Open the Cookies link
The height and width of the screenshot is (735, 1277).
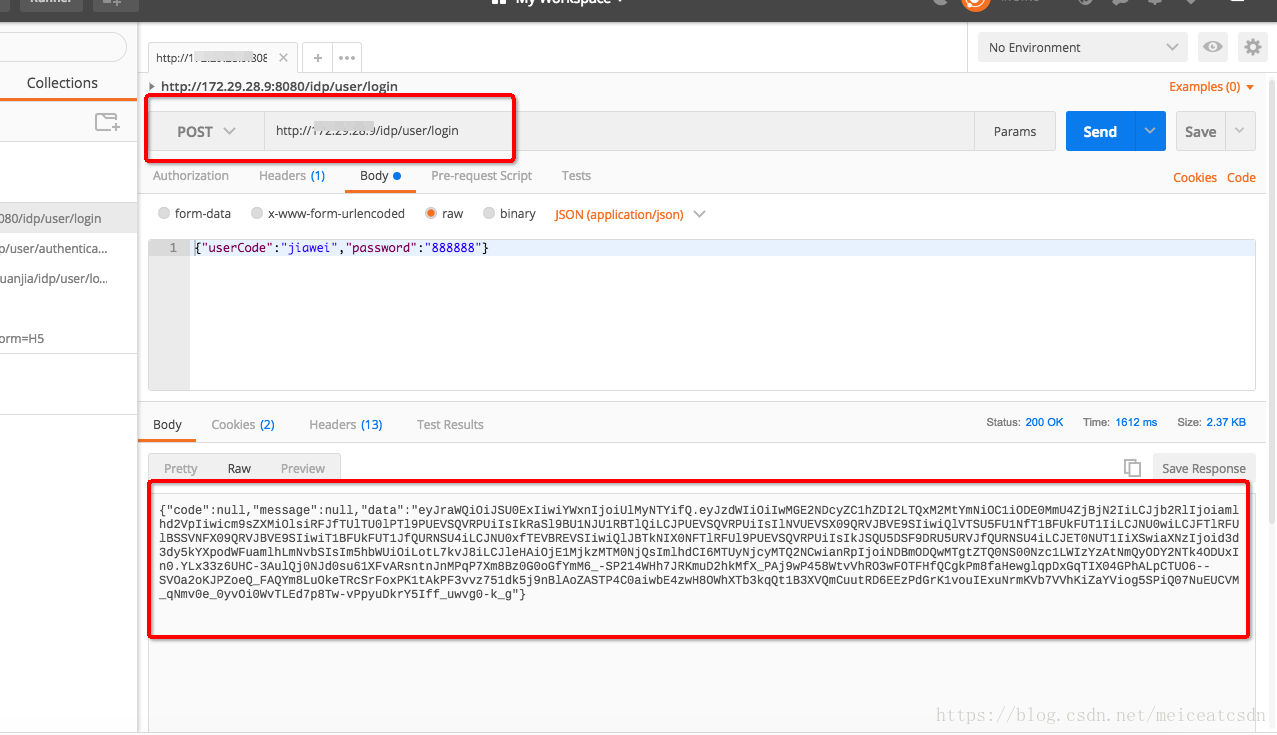click(1195, 177)
